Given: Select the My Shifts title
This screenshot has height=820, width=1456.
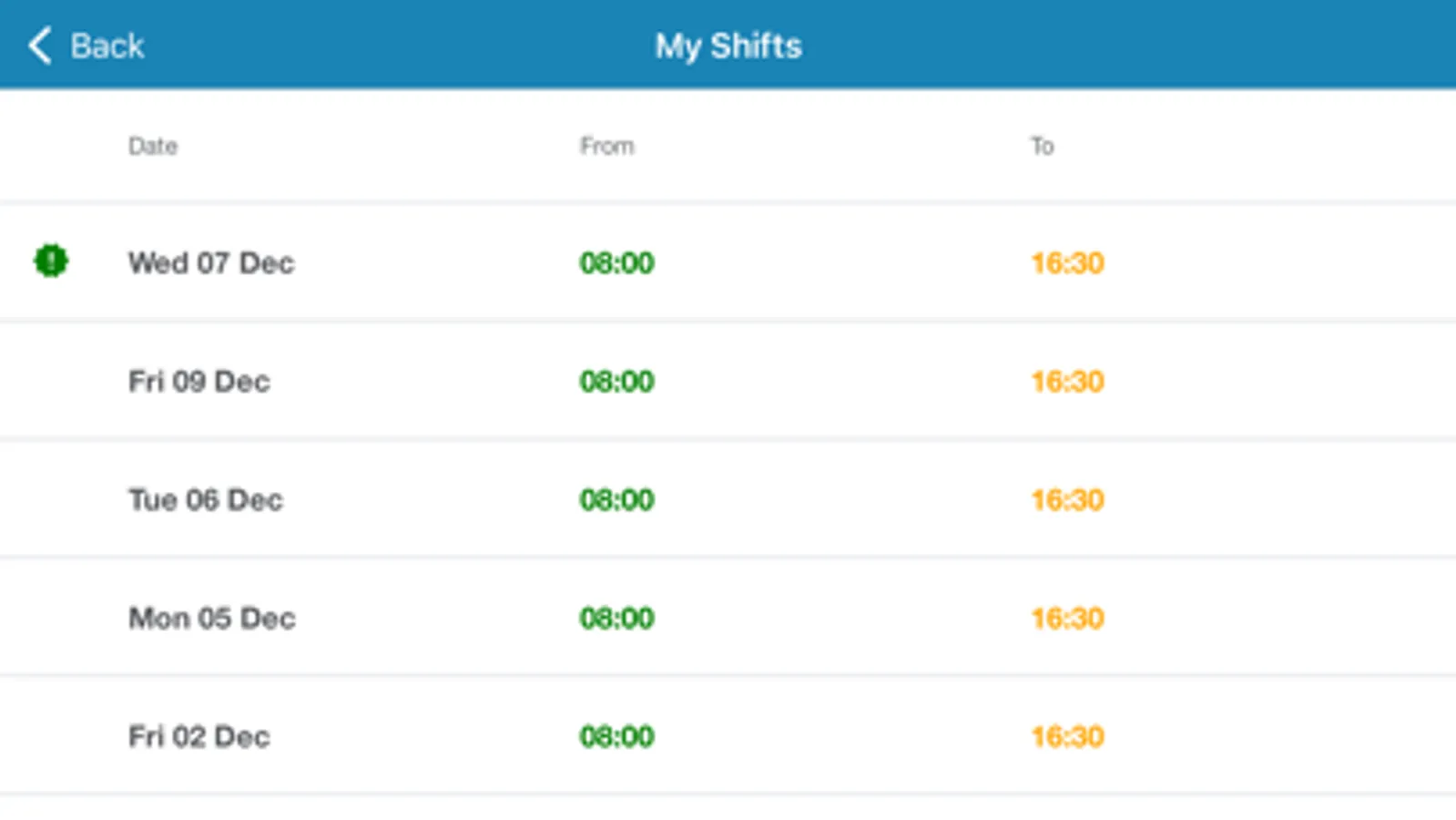Looking at the screenshot, I should click(728, 46).
